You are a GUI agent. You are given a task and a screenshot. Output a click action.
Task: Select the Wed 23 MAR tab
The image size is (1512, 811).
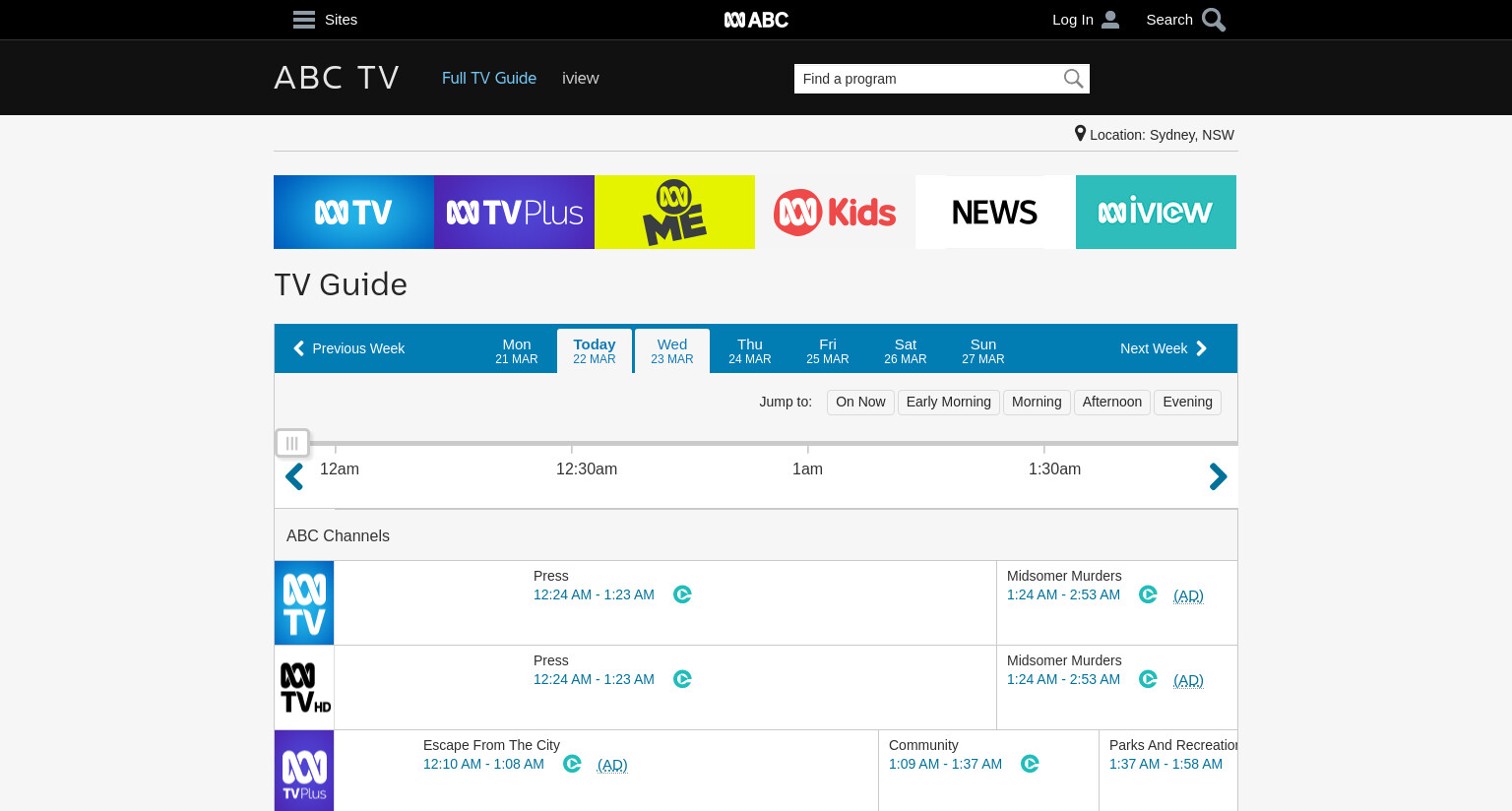pos(672,351)
